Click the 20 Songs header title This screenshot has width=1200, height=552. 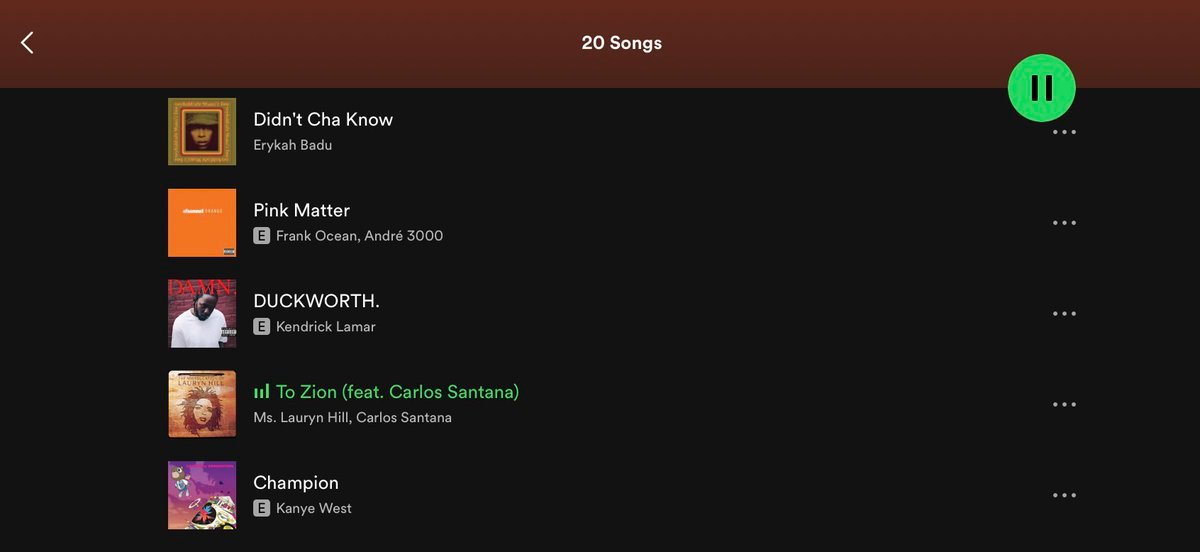(621, 43)
